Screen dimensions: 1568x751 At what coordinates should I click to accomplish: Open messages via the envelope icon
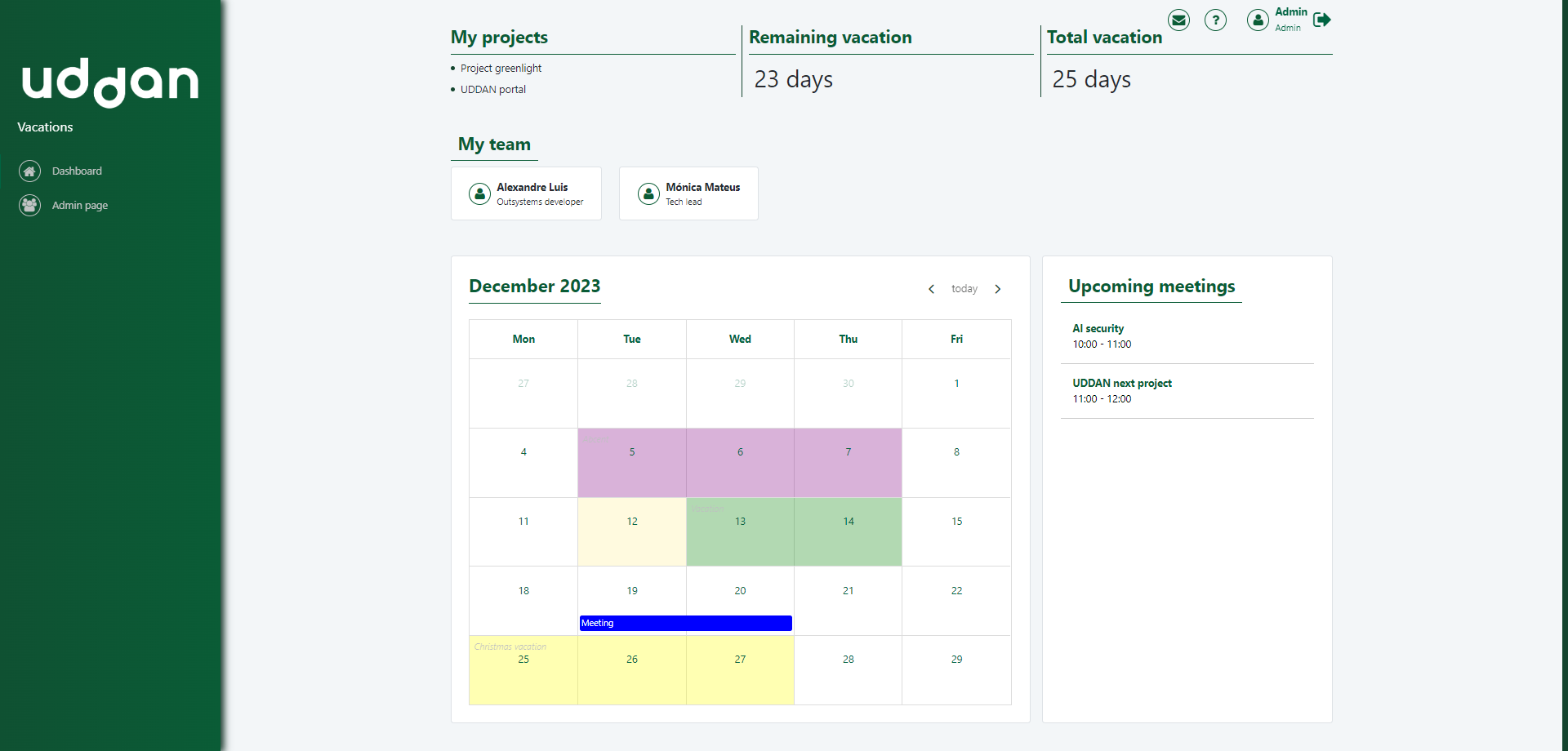pyautogui.click(x=1178, y=20)
